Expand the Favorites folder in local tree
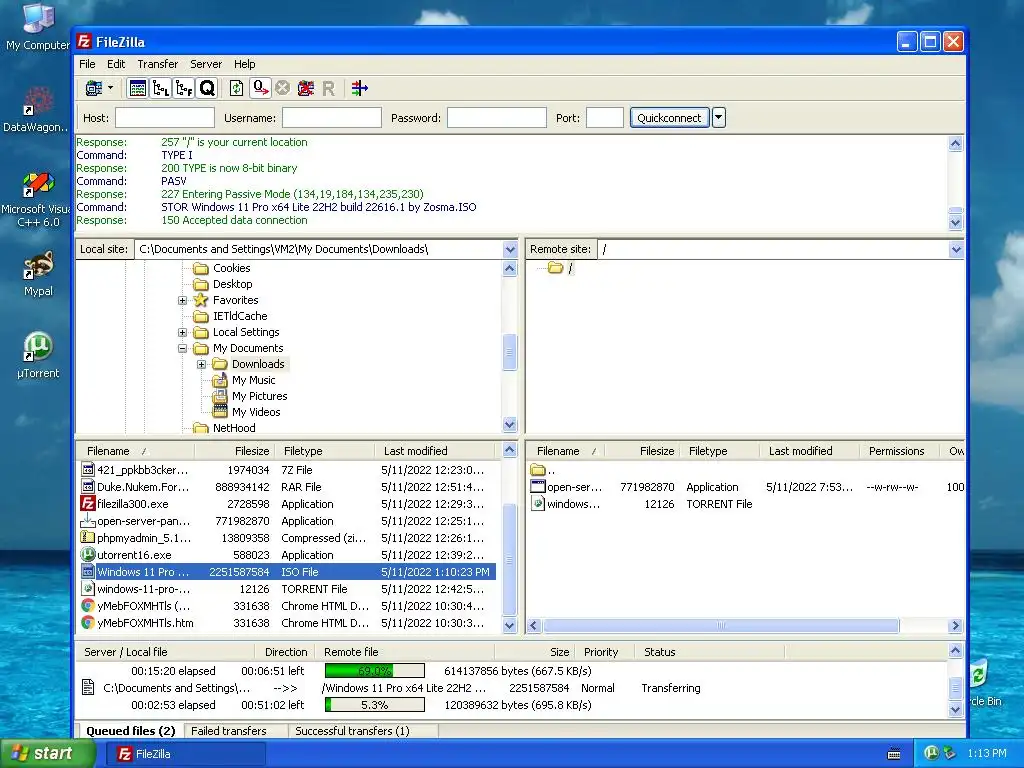1024x768 pixels. 183,300
